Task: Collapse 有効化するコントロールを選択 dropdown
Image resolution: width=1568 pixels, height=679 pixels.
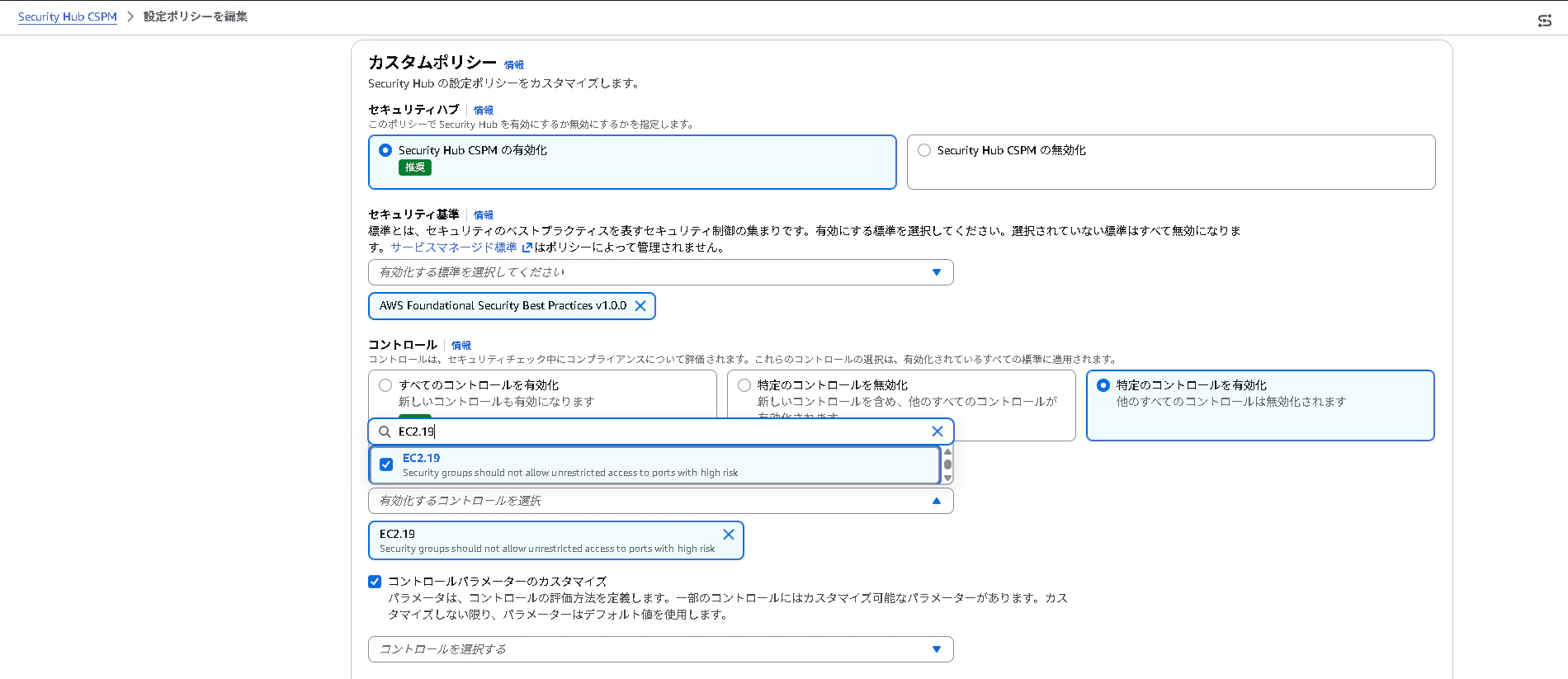Action: point(661,501)
